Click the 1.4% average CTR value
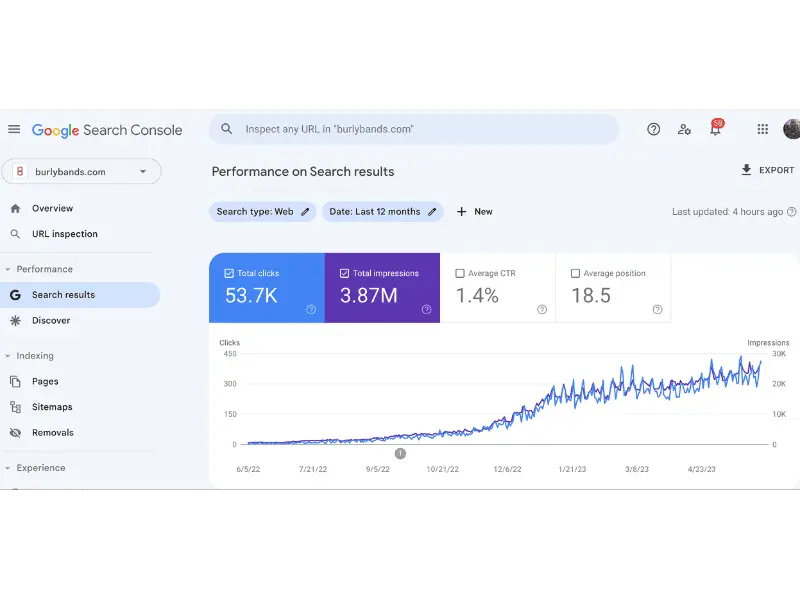The image size is (800, 600). tap(477, 295)
